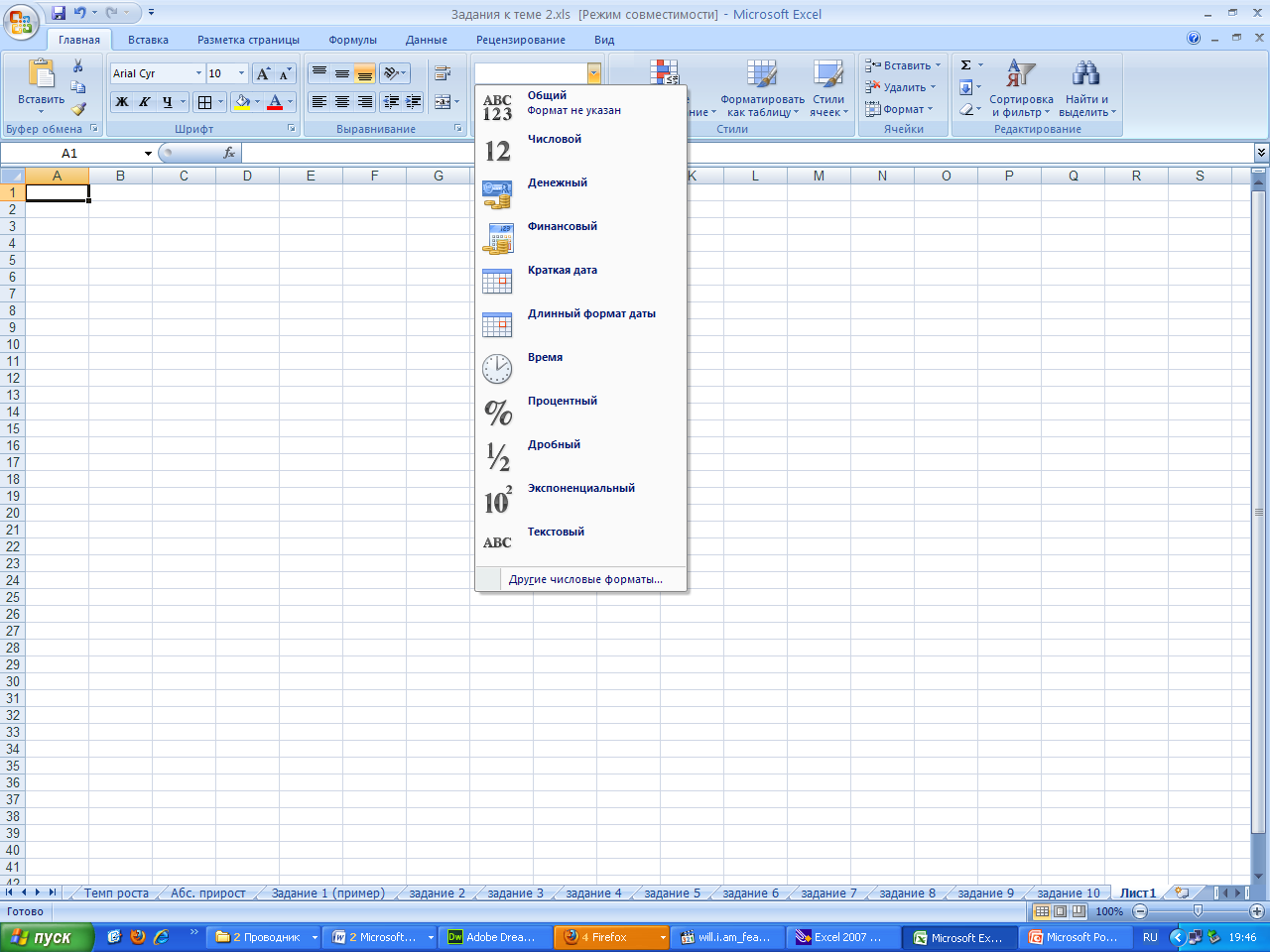Select the Format Painter brush icon
Viewport: 1270px width, 952px height.
(x=78, y=108)
